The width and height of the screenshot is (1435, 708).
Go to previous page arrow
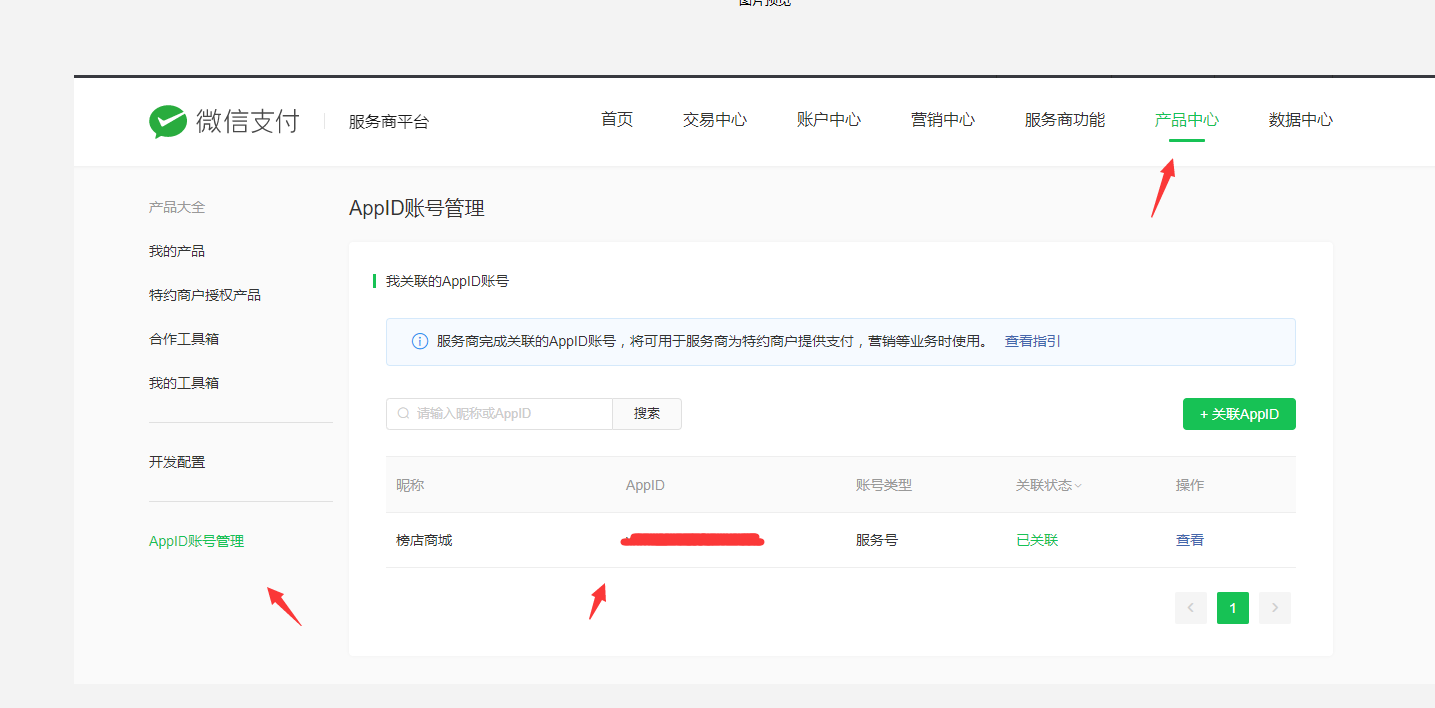(1190, 608)
